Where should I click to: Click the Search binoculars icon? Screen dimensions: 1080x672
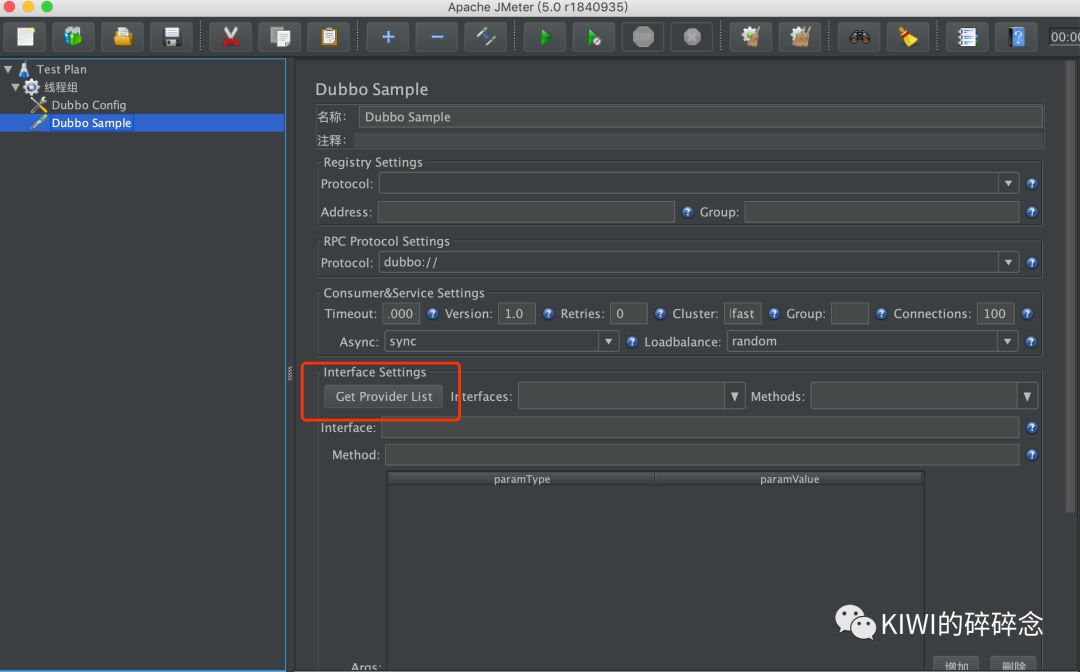tap(859, 36)
